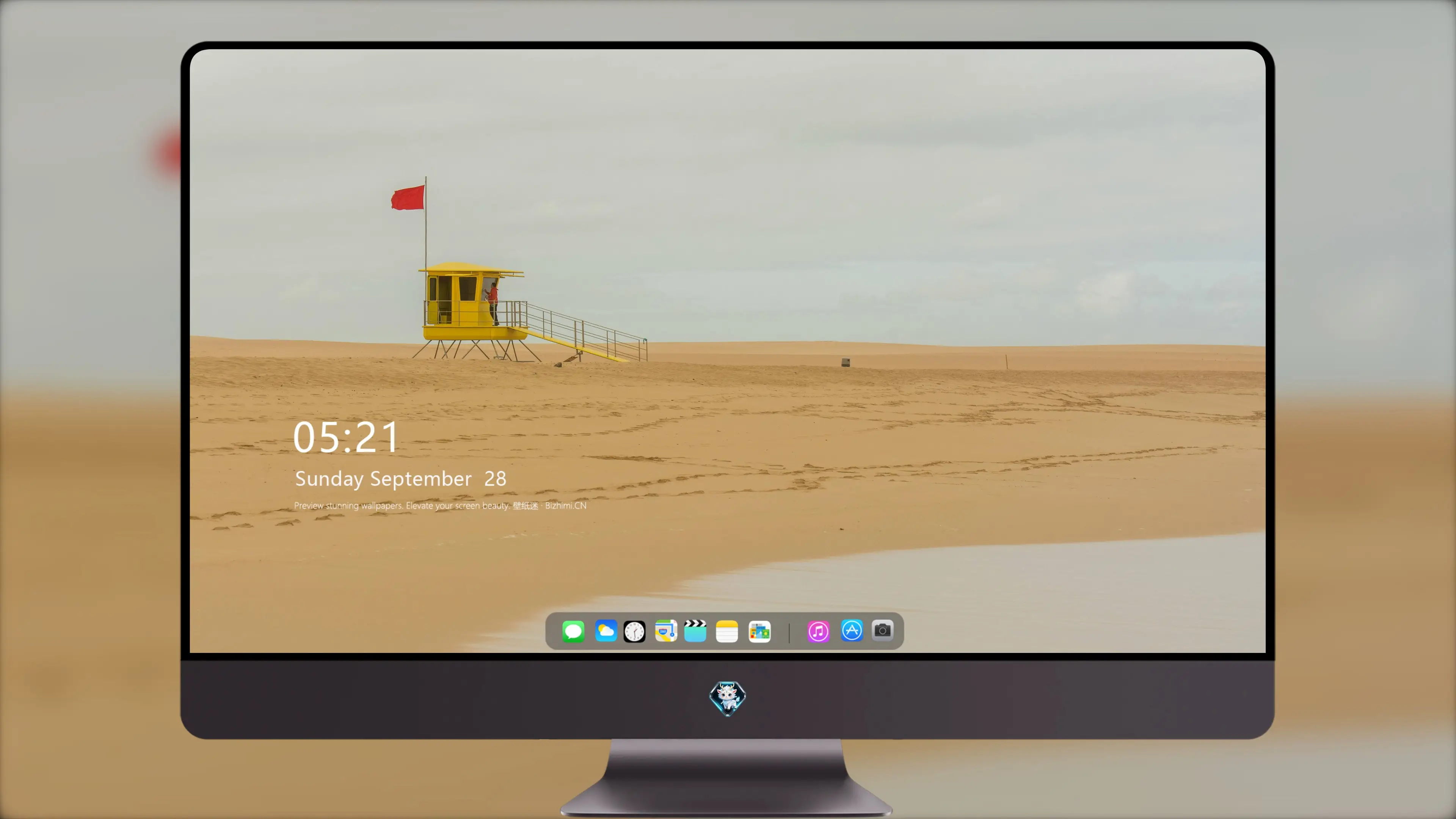Viewport: 1456px width, 819px height.
Task: Open the blue App Store icon
Action: [852, 630]
